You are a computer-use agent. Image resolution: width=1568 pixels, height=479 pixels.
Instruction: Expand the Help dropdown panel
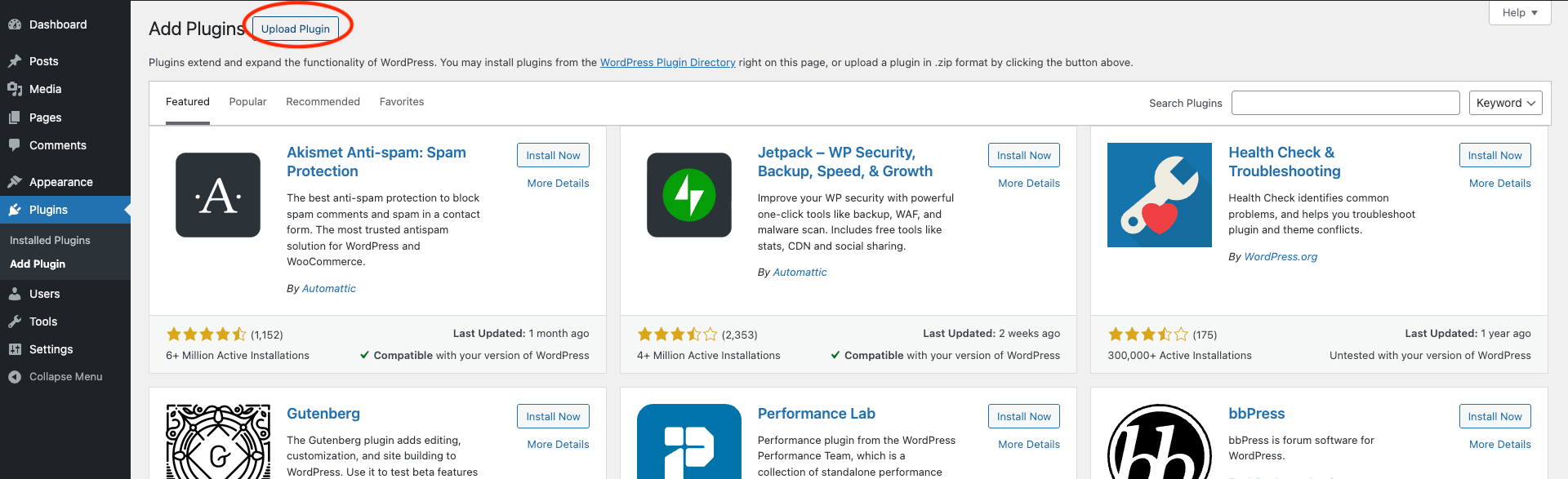pos(1519,13)
